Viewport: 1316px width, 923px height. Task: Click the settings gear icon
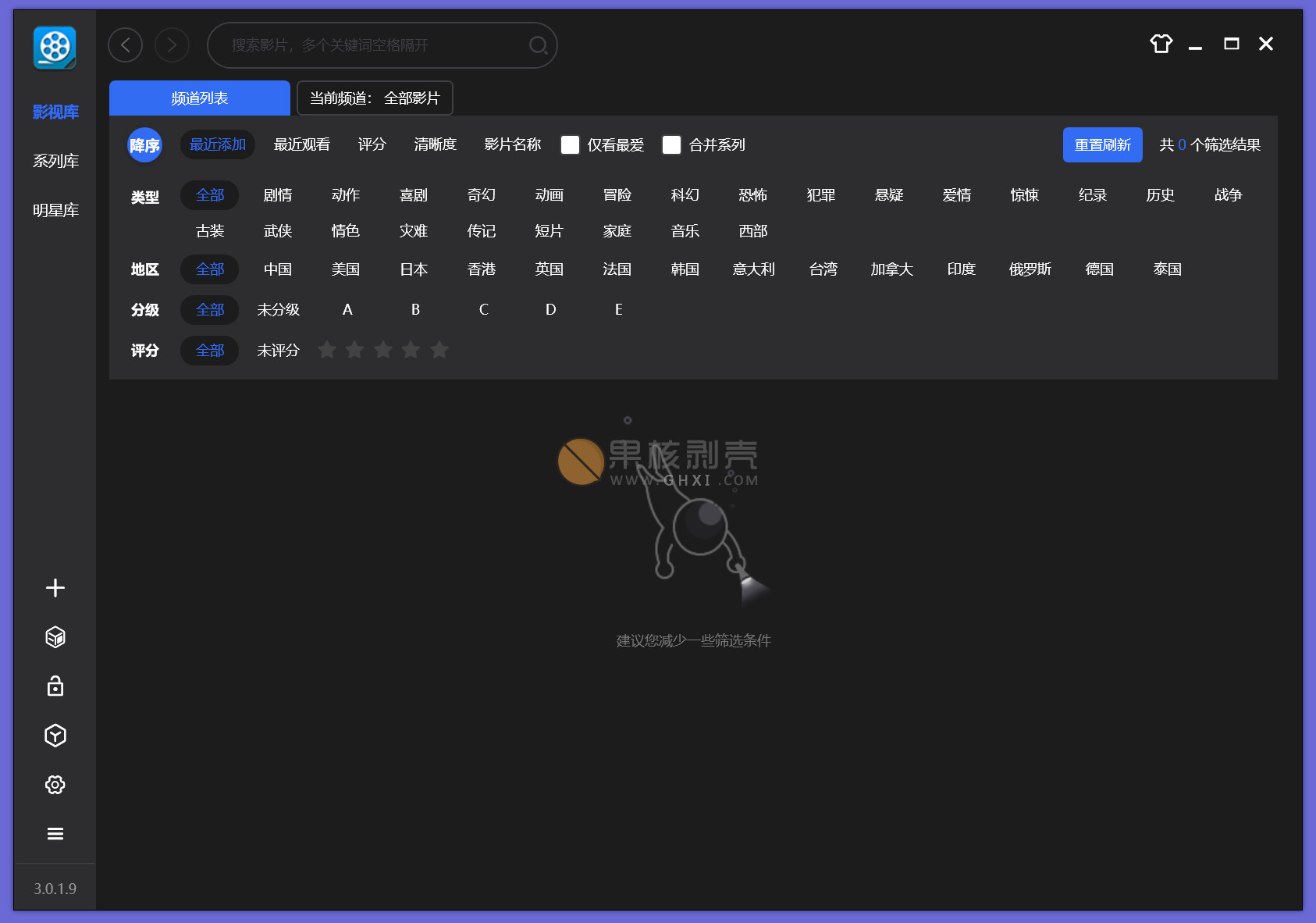tap(55, 785)
